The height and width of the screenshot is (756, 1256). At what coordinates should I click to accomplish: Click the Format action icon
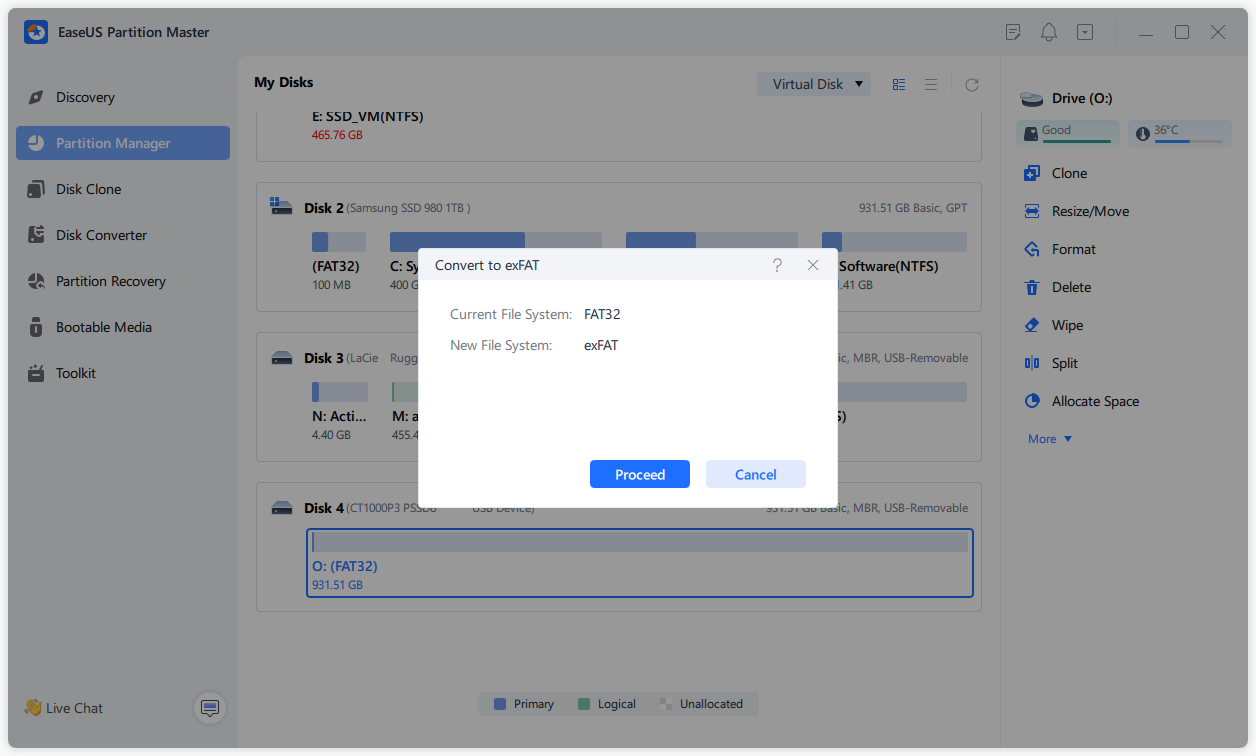pos(1032,249)
